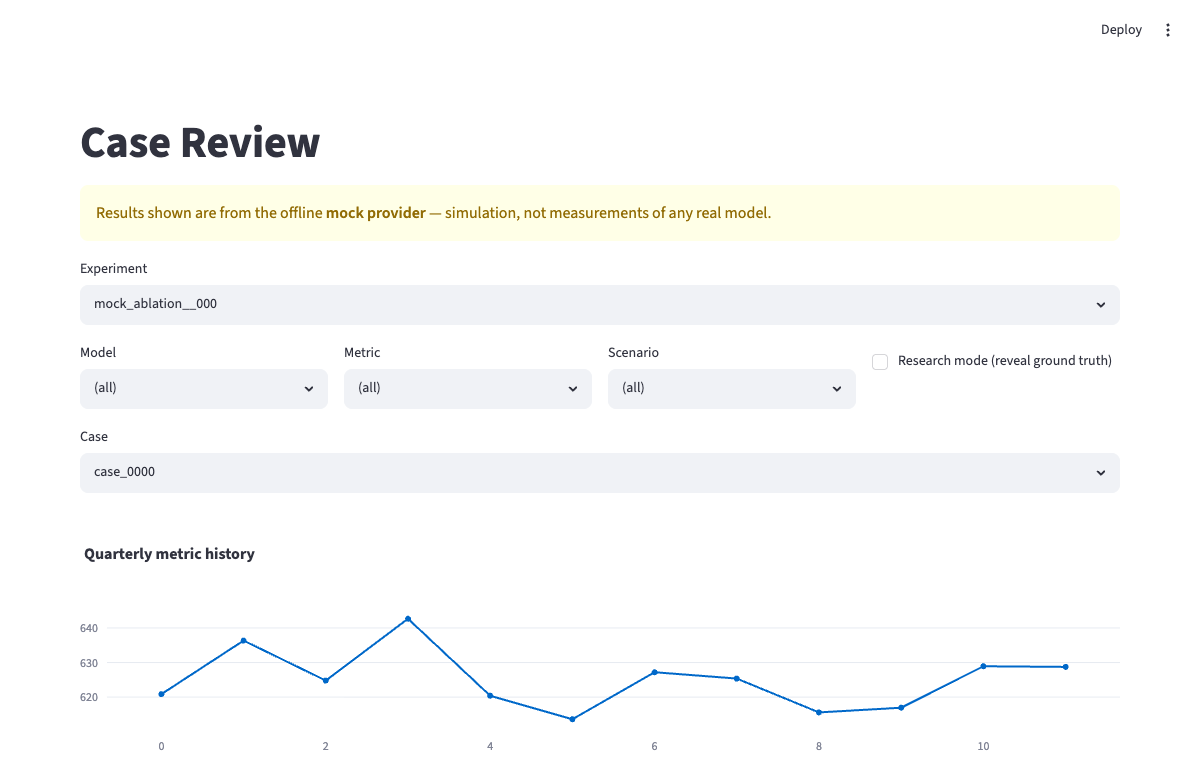Click the Scenario dropdown chevron arrow
The image size is (1200, 780).
[837, 389]
